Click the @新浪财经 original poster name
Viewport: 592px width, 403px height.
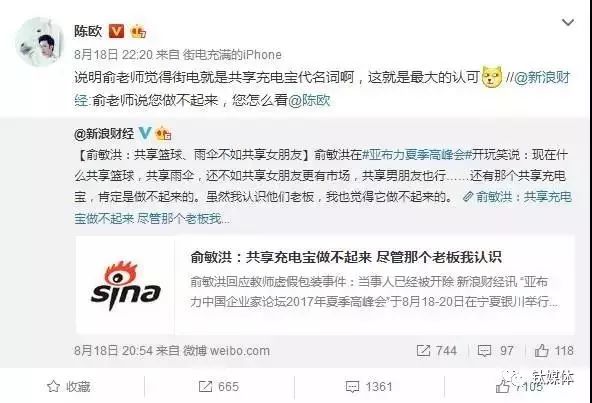coord(104,133)
